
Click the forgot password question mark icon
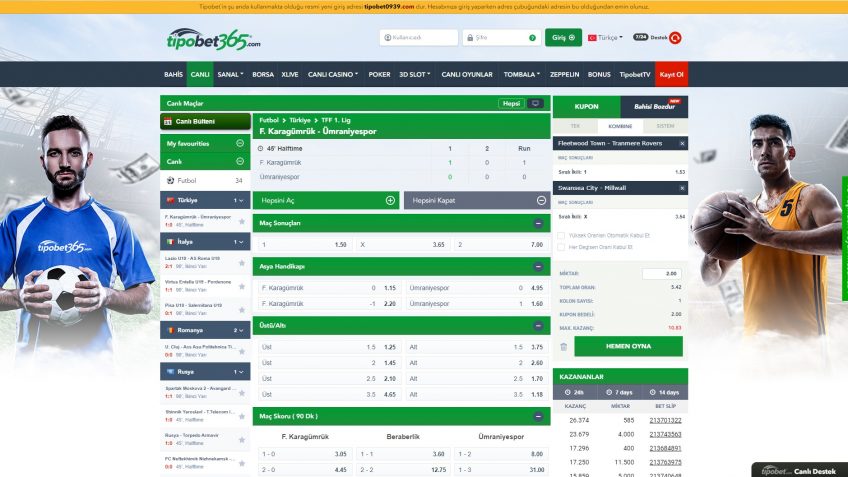pyautogui.click(x=534, y=38)
